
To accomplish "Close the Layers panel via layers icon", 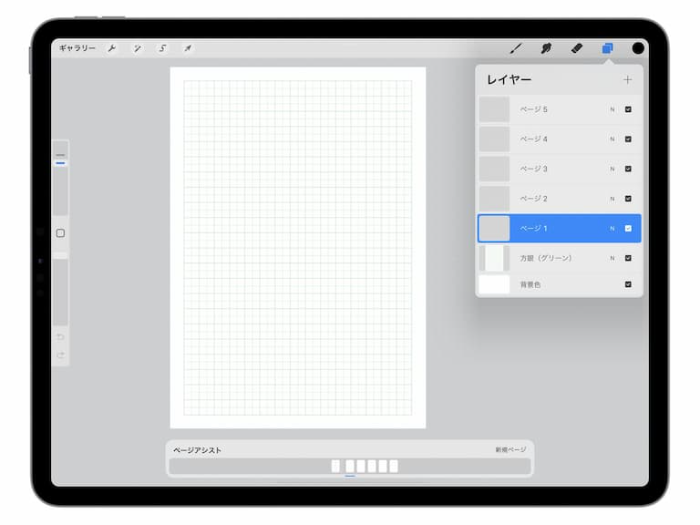I will (607, 48).
